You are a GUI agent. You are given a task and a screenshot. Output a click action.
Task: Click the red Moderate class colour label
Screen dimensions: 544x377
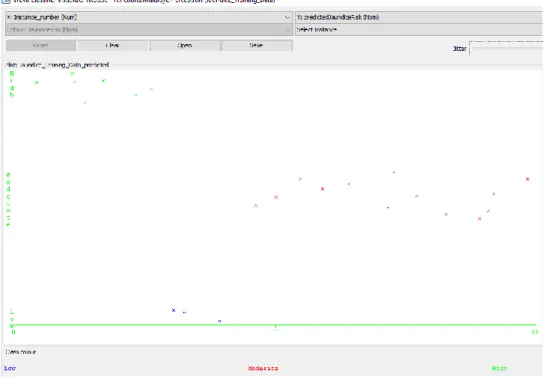[x=263, y=368]
